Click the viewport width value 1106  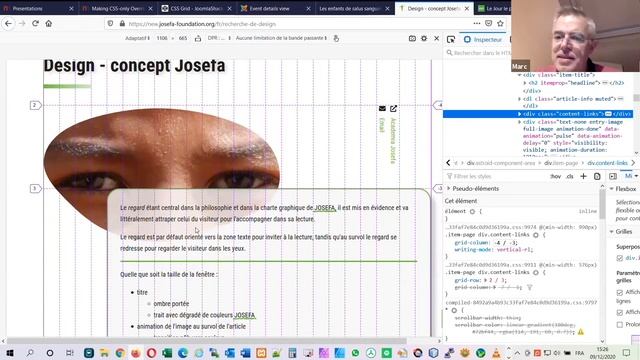pyautogui.click(x=162, y=38)
